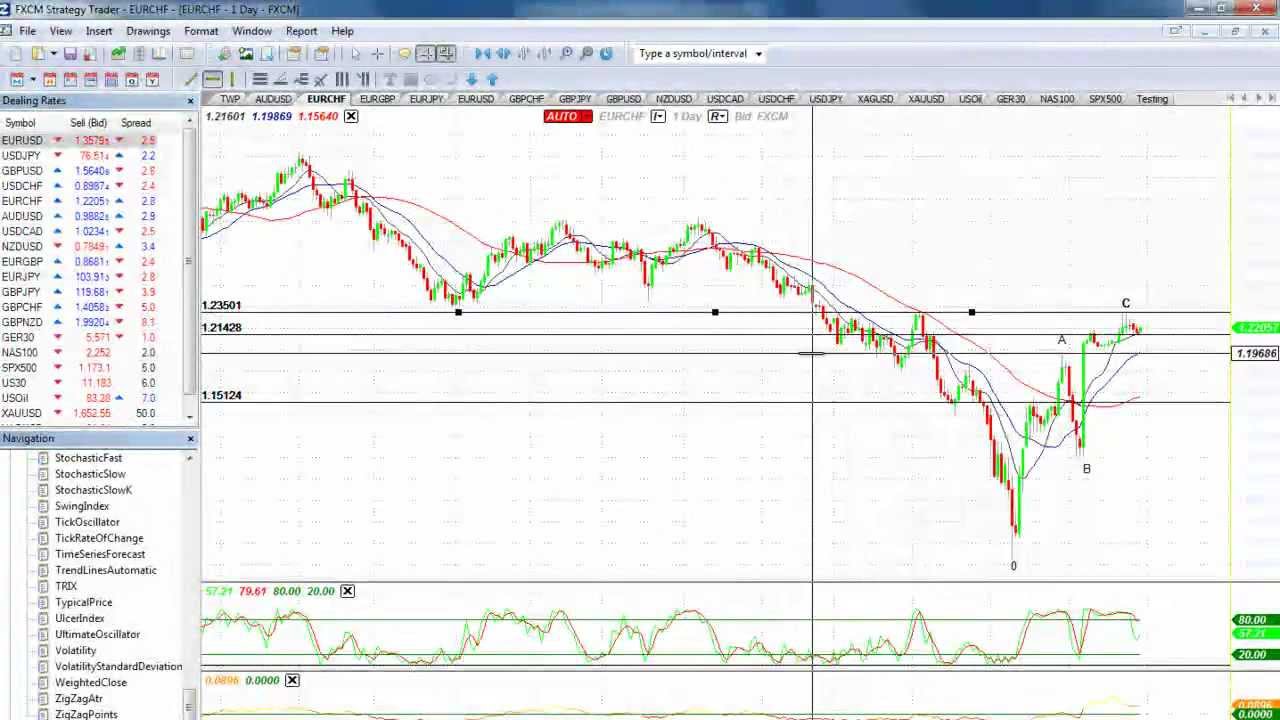Click the yellow speech bubble annotation icon
Image resolution: width=1280 pixels, height=720 pixels.
coord(404,54)
